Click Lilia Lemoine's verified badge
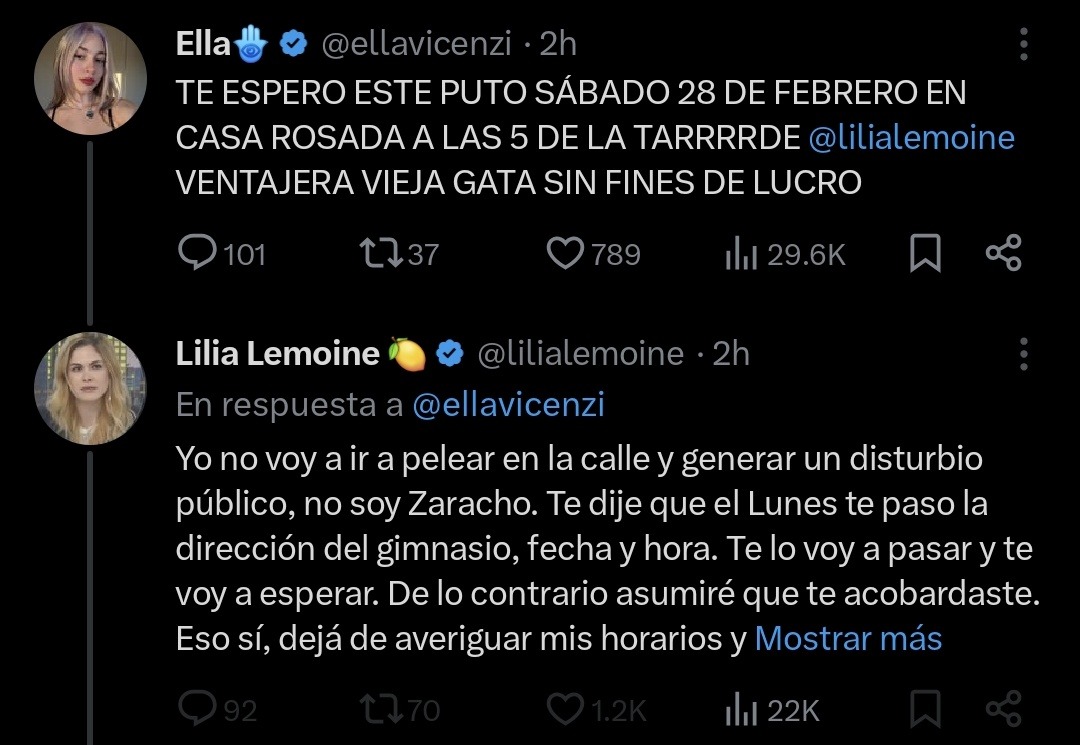The image size is (1080, 745). click(448, 352)
